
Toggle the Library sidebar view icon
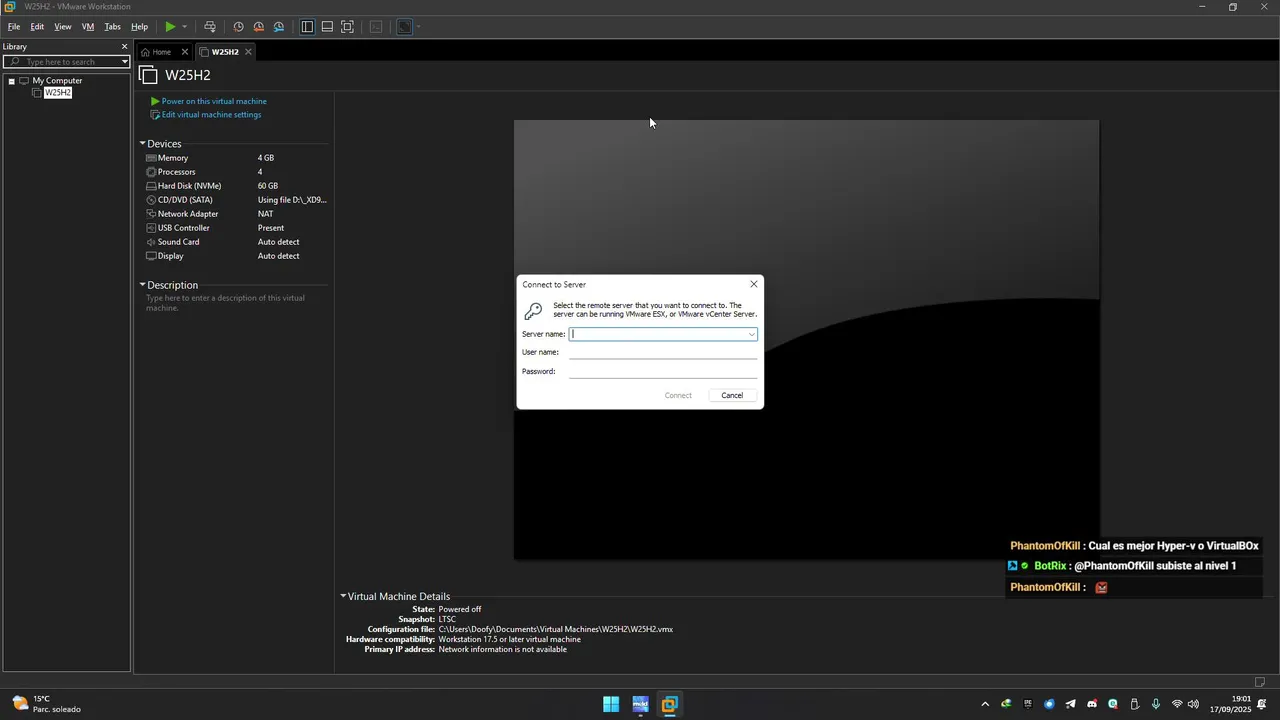pos(307,27)
